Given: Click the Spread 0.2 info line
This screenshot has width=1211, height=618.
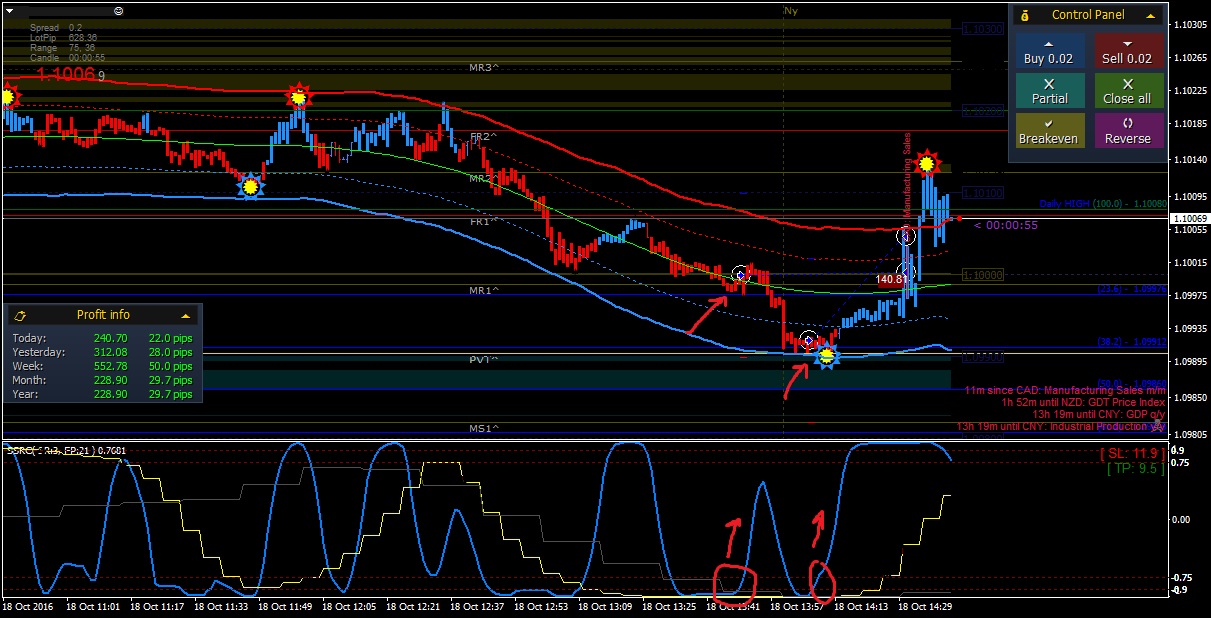Looking at the screenshot, I should click(57, 28).
